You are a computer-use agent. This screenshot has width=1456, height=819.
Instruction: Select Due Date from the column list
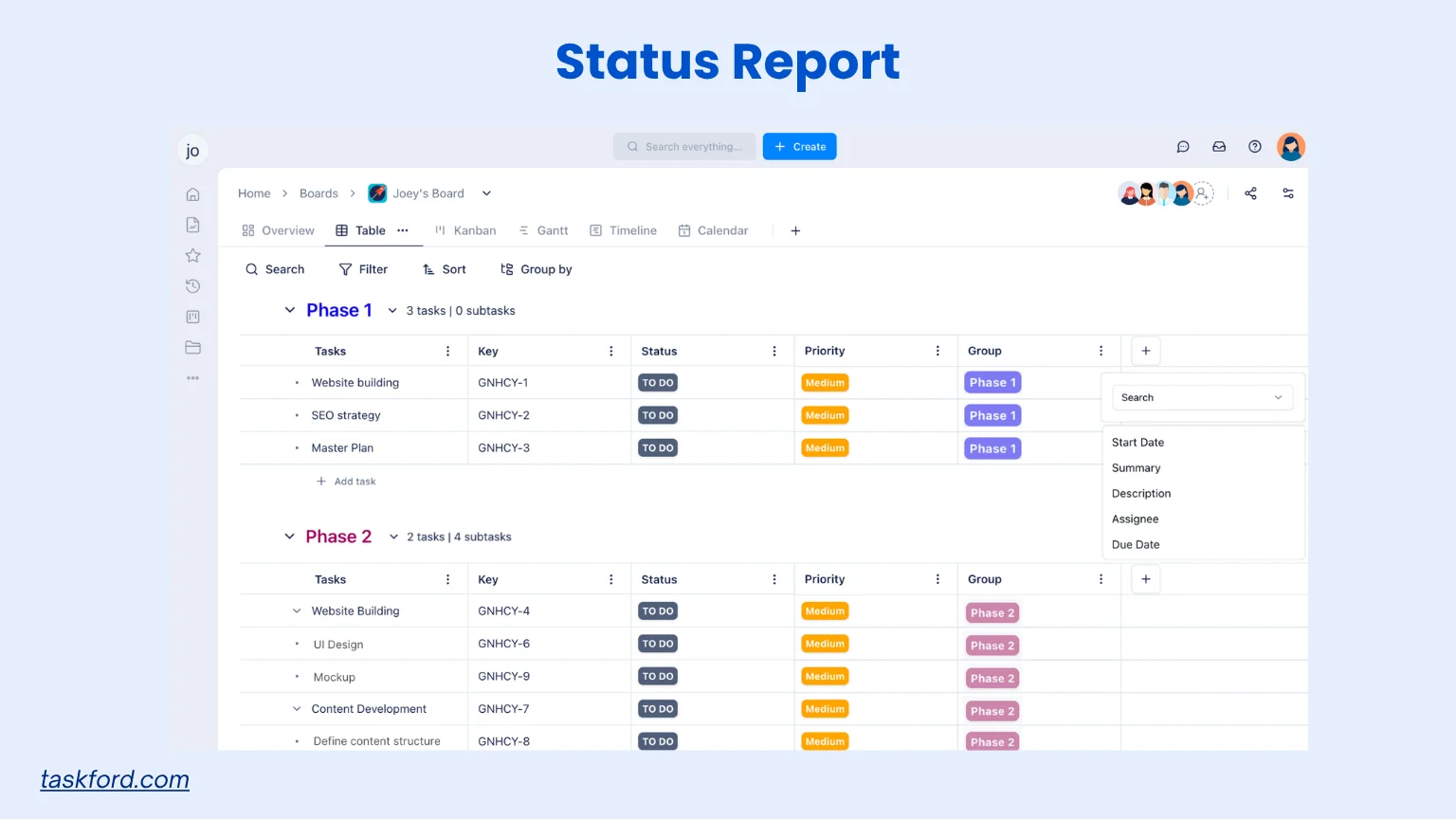[x=1136, y=545]
